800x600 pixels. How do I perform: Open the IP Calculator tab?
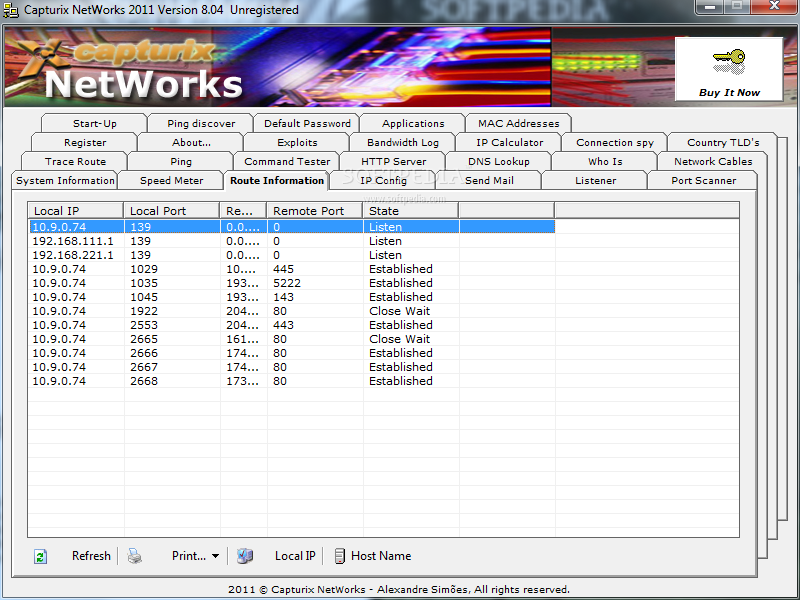(x=510, y=142)
